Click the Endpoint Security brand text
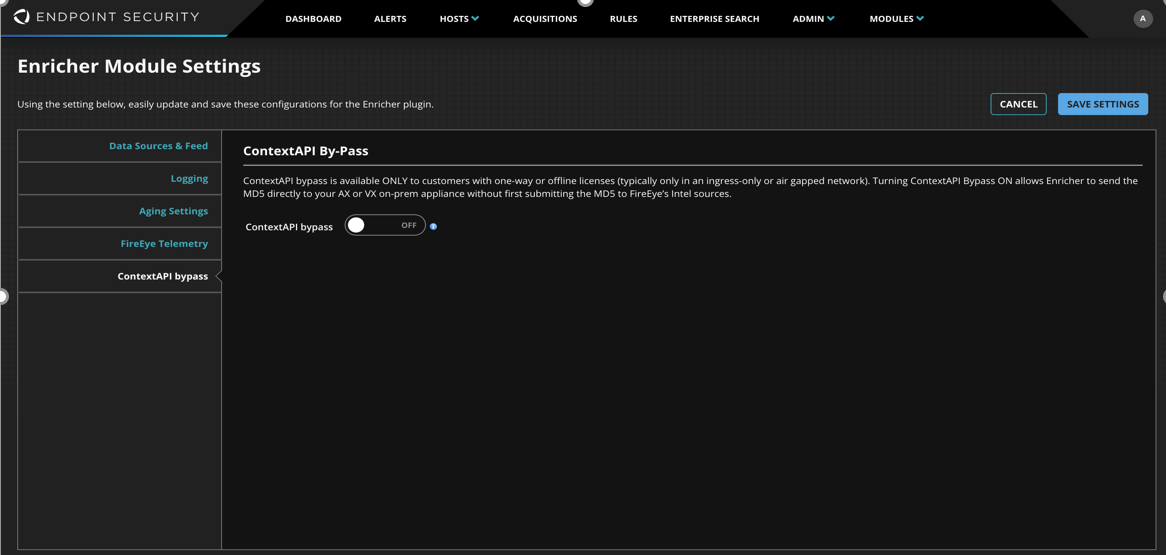 pyautogui.click(x=117, y=16)
